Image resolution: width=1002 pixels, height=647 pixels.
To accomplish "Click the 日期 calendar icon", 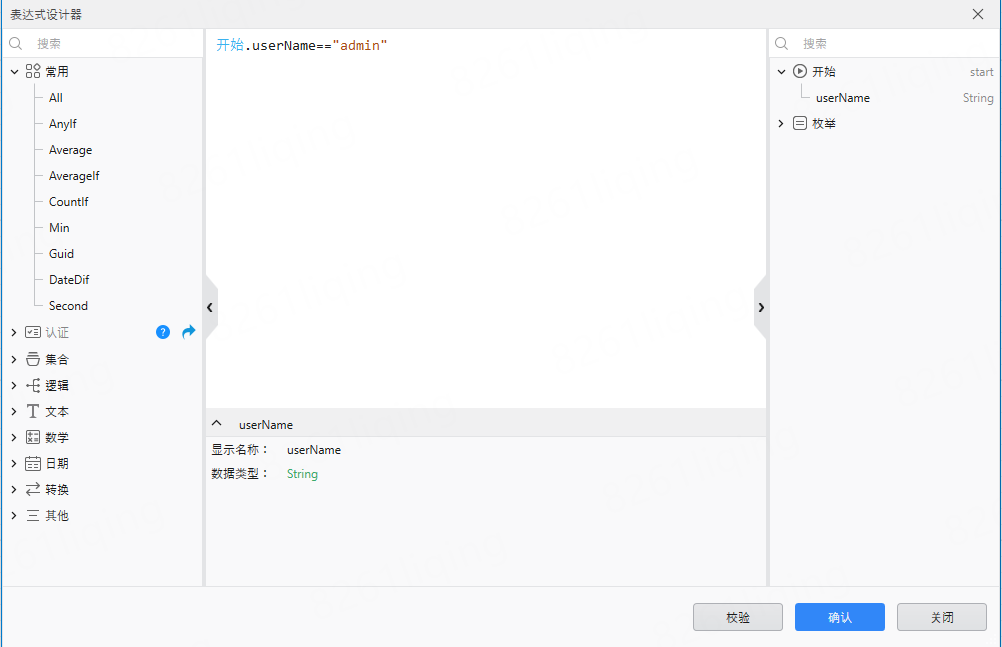I will pos(33,463).
